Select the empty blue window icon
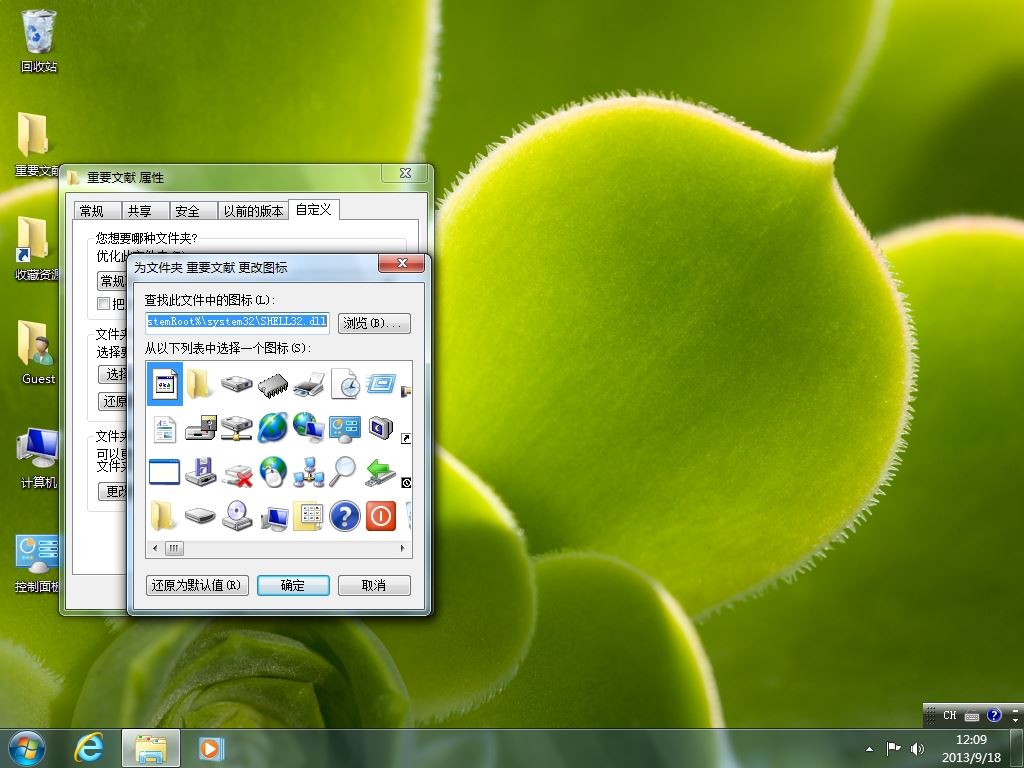 pos(165,472)
